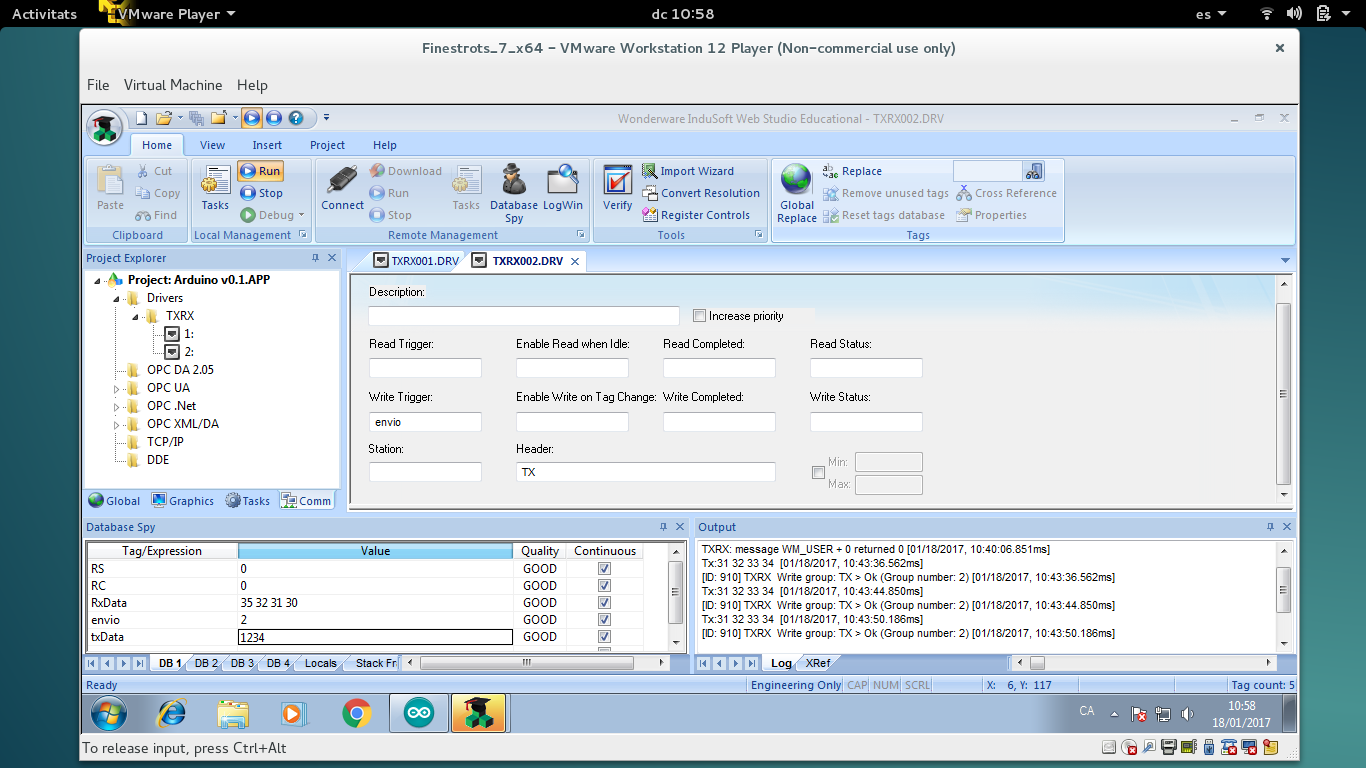Image resolution: width=1366 pixels, height=768 pixels.
Task: Click the Local Management Tasks icon
Action: [215, 188]
